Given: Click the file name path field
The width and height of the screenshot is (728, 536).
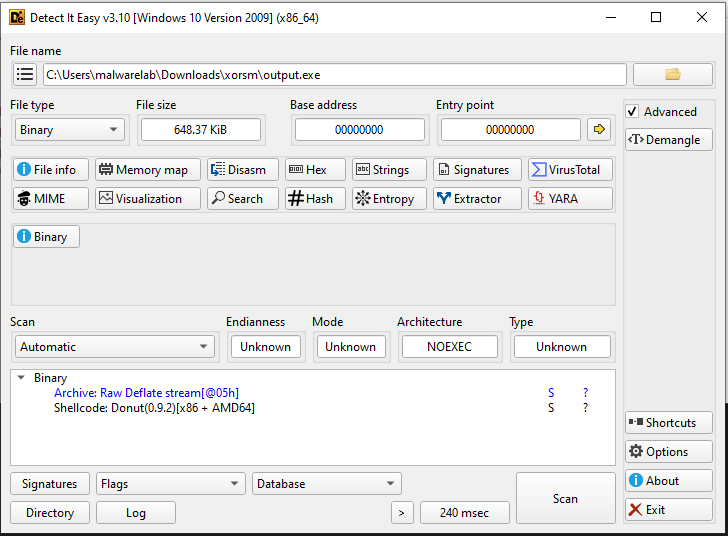Looking at the screenshot, I should (x=334, y=75).
